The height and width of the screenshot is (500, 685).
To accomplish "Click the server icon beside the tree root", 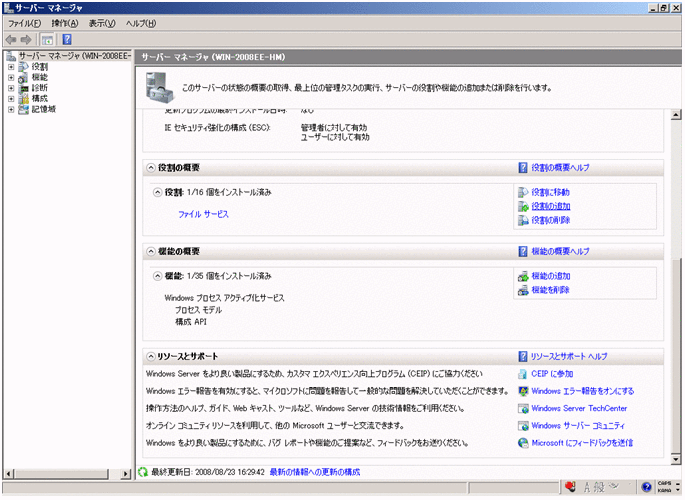I will (x=11, y=56).
